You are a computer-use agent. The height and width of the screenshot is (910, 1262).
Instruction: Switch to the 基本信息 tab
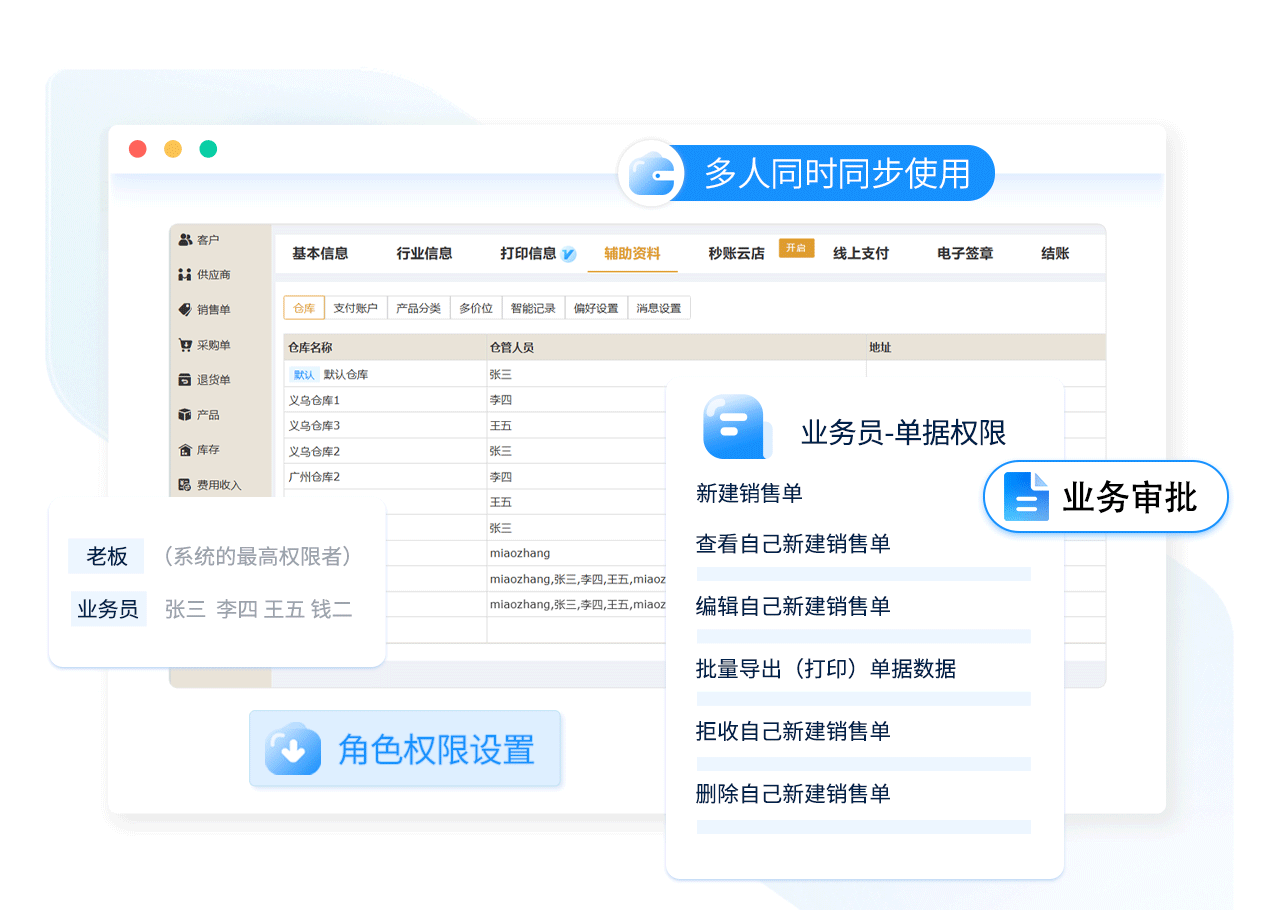pos(320,254)
